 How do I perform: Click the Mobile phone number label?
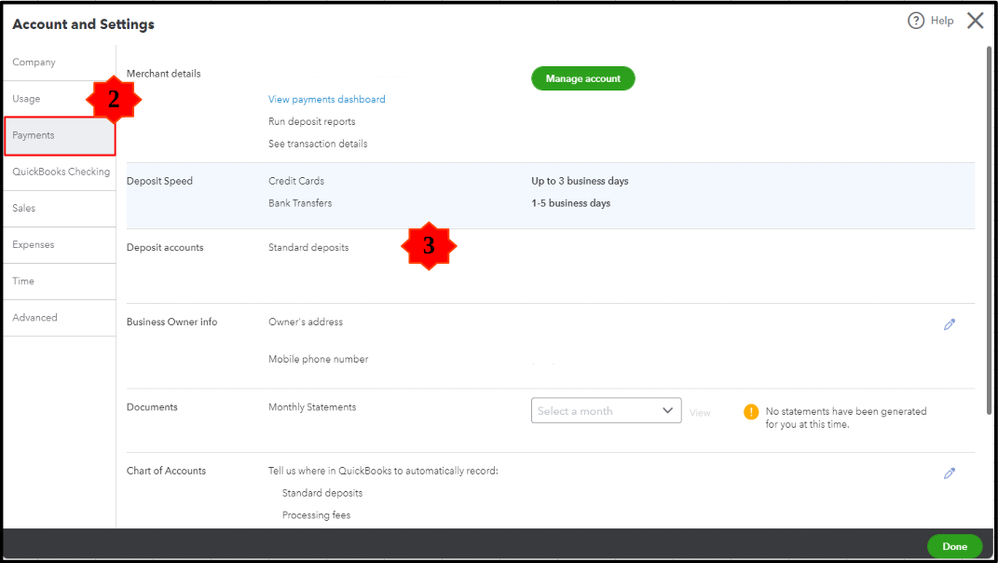[318, 359]
